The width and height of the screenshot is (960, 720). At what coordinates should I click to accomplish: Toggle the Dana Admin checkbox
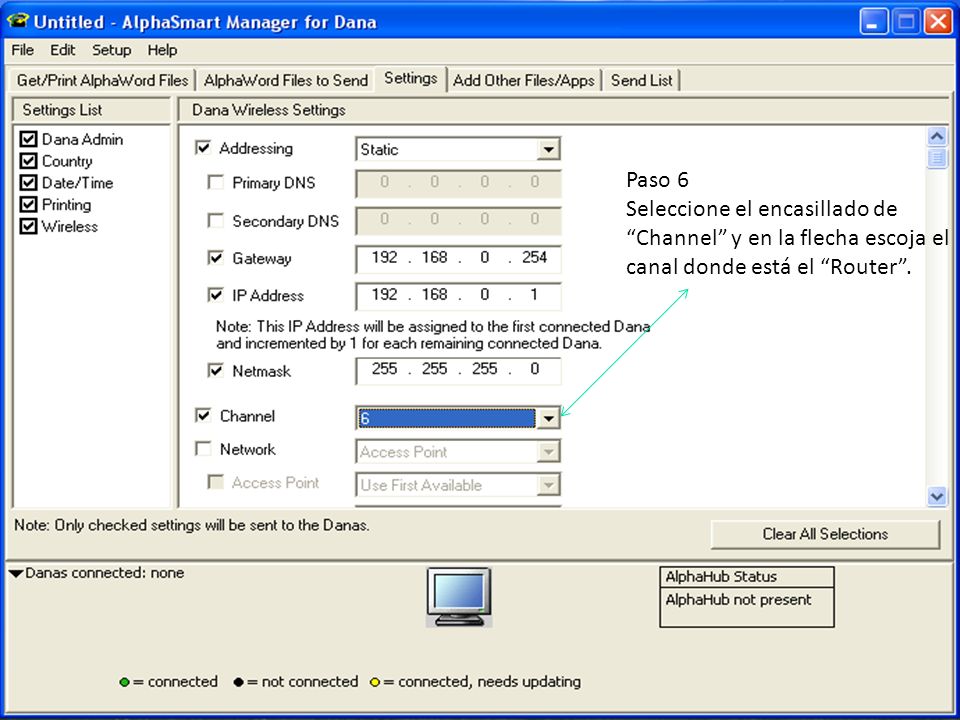coord(28,139)
